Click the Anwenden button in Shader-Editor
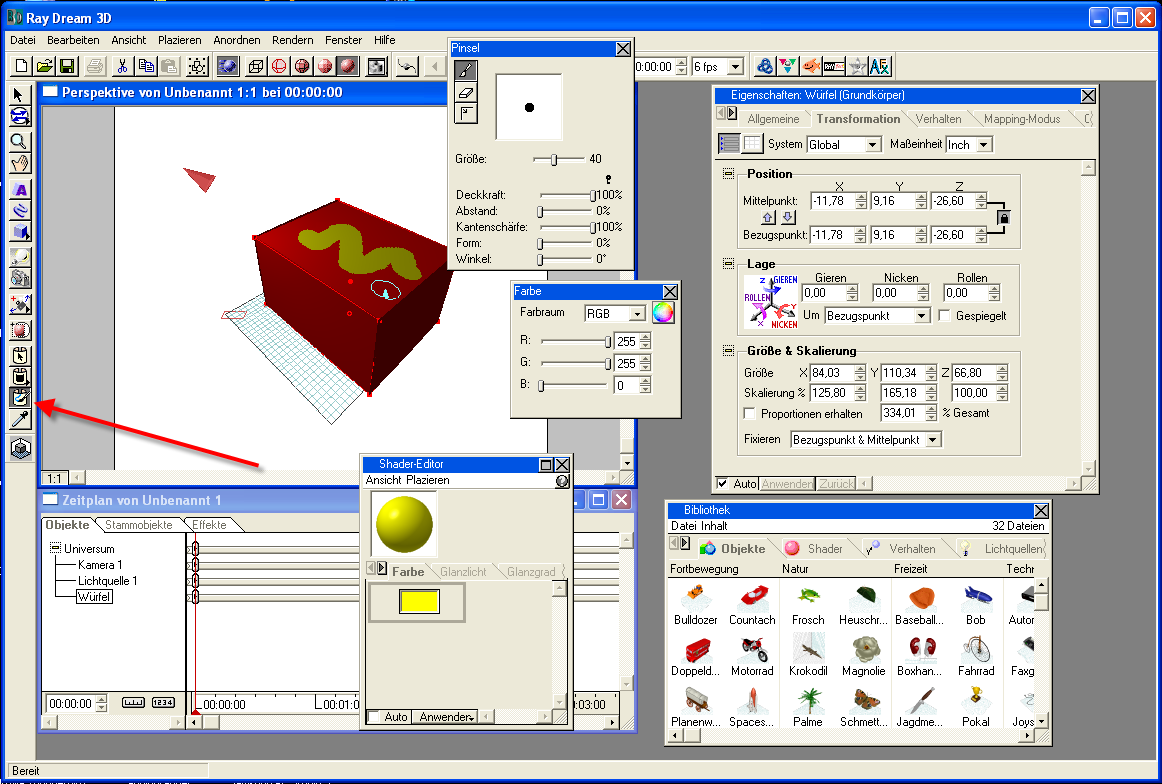This screenshot has height=784, width=1162. 446,717
